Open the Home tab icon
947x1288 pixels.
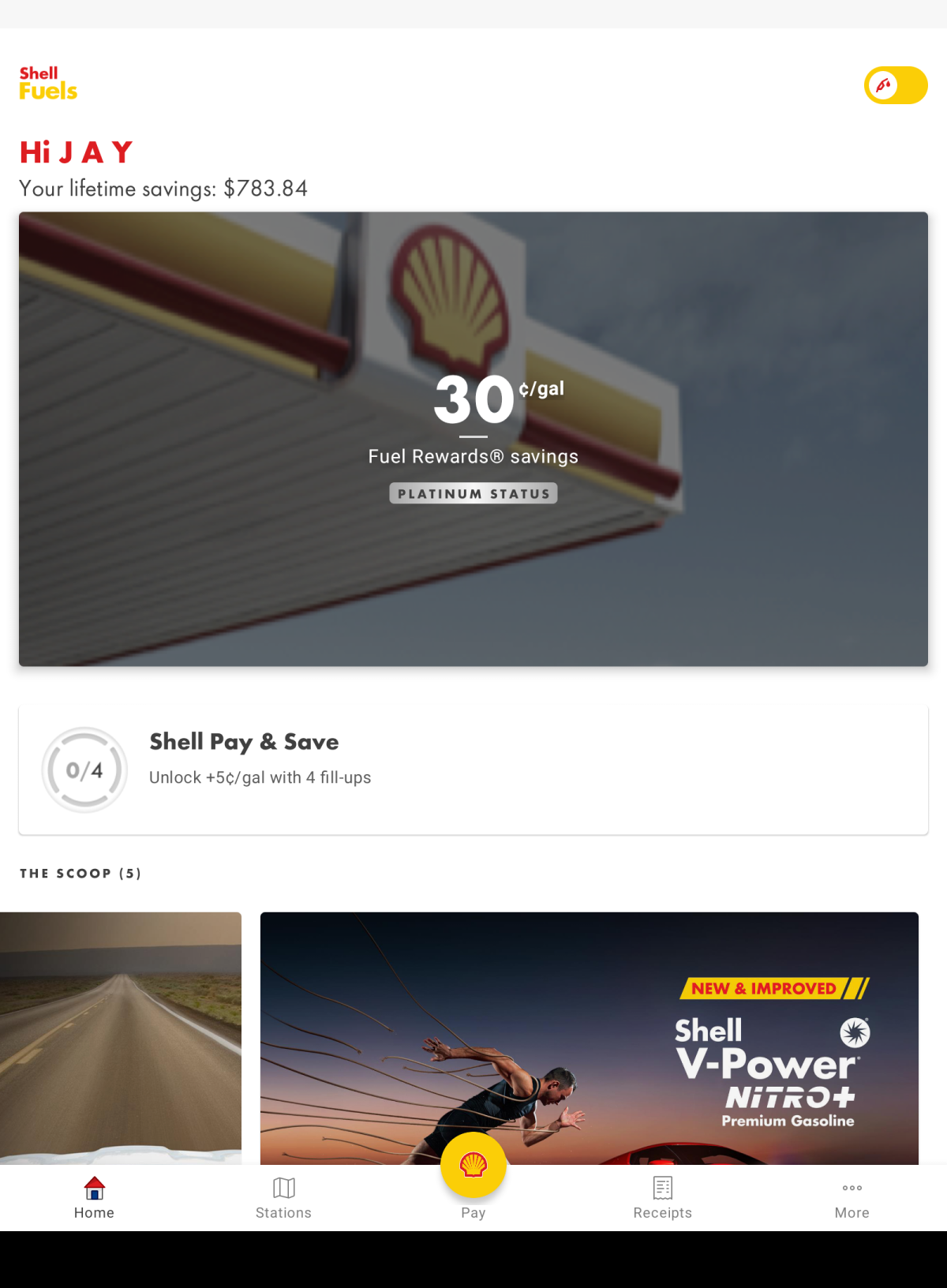tap(95, 1188)
